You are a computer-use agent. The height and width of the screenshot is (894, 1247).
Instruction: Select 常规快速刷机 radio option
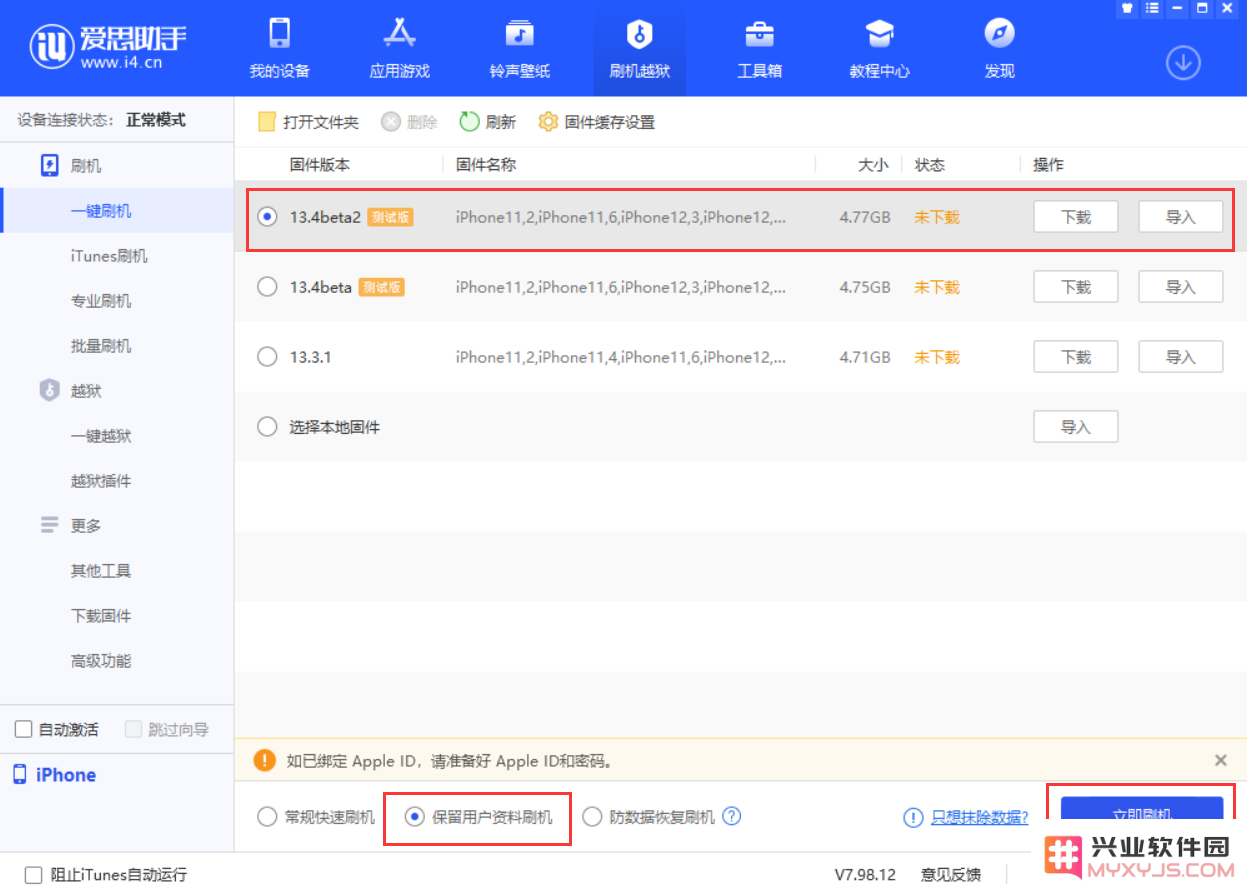(267, 817)
